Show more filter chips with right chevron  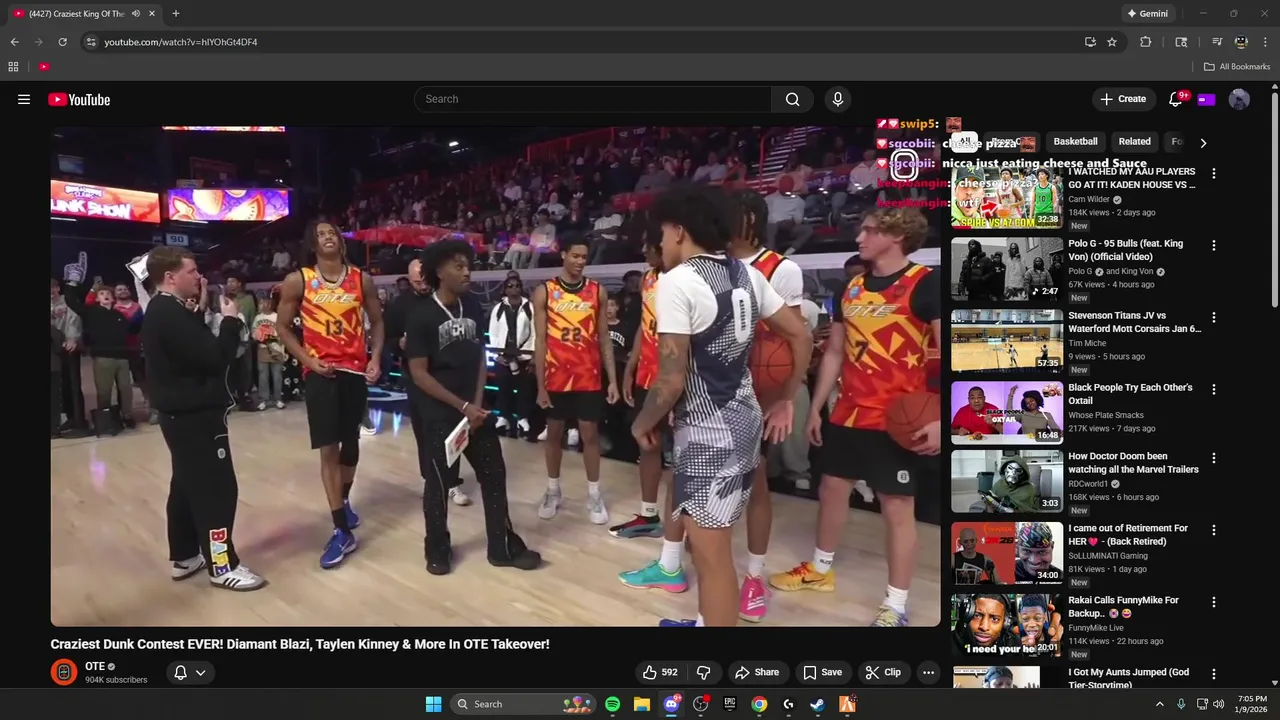pos(1203,143)
